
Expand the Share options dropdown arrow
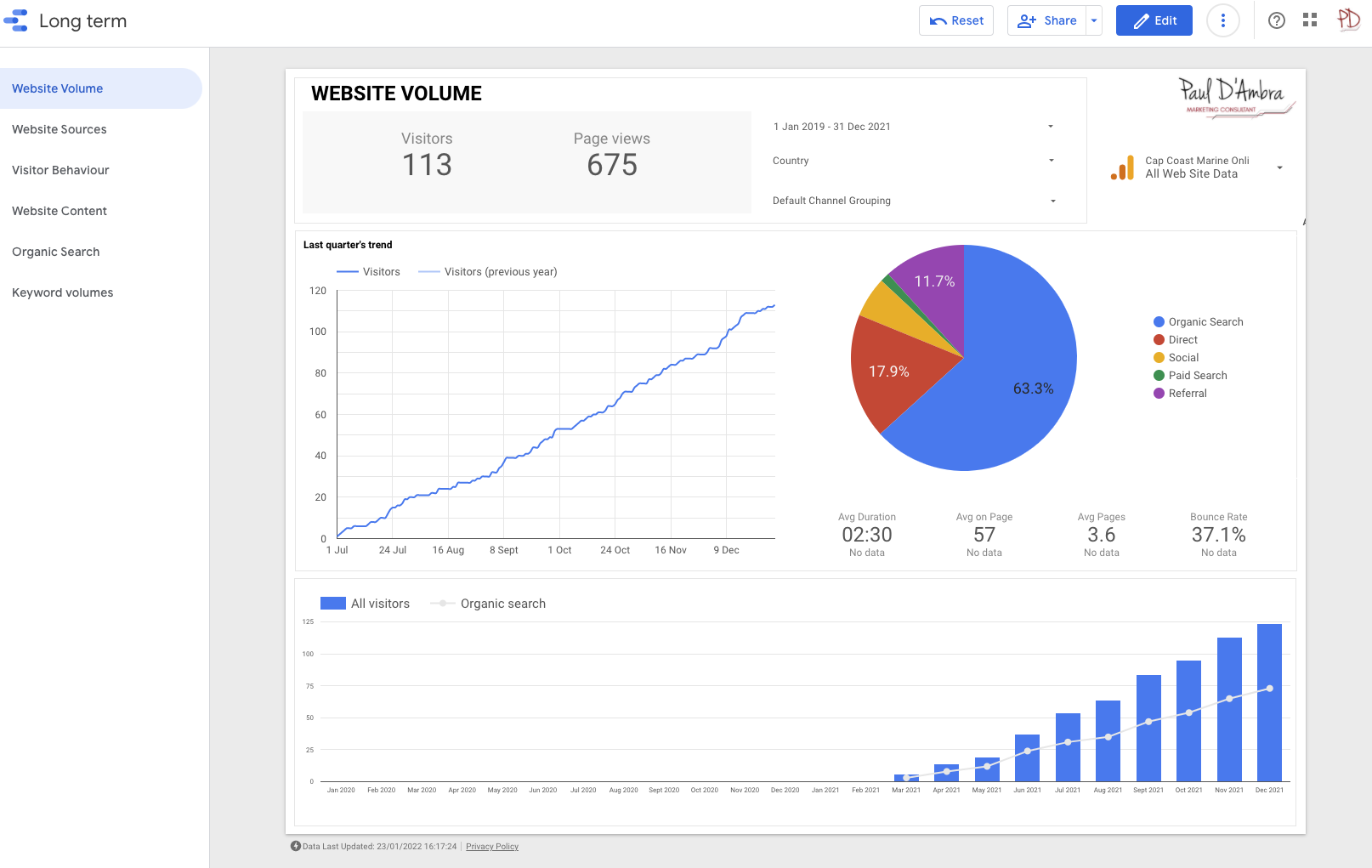[x=1094, y=20]
